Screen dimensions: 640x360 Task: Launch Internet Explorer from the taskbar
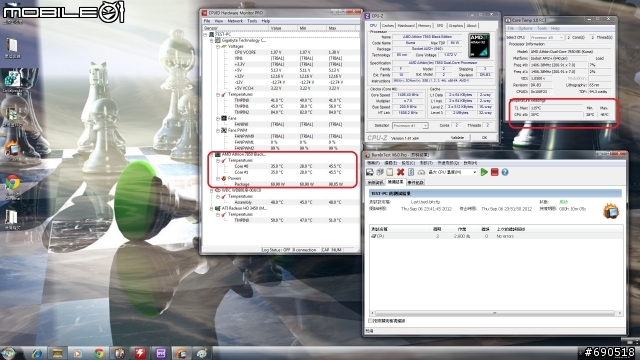click(37, 353)
